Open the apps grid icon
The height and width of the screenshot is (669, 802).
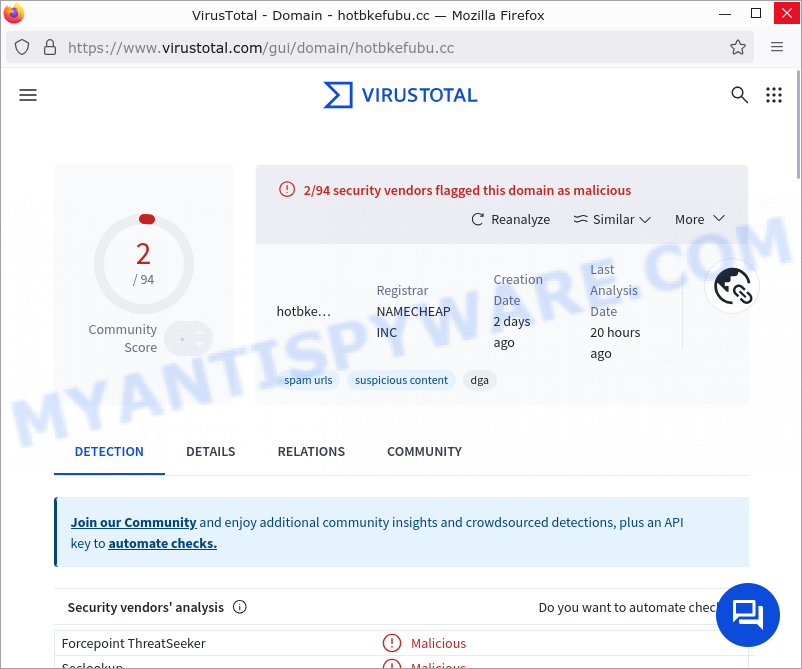pos(773,95)
